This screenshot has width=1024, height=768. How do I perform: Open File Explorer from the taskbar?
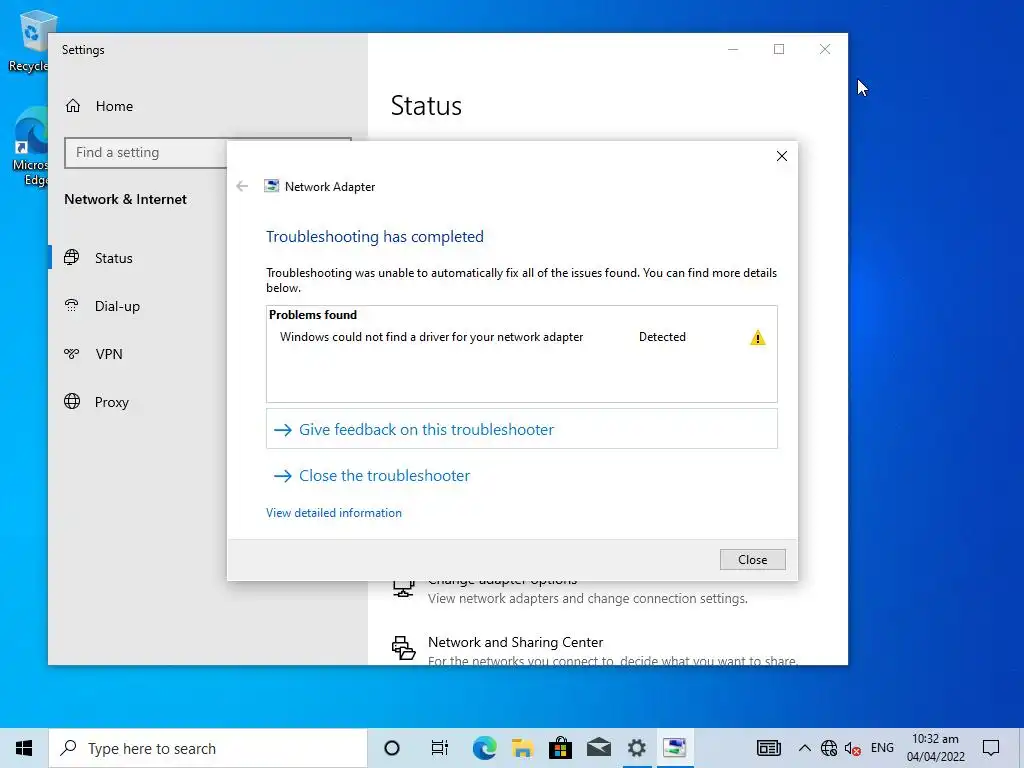tap(522, 748)
